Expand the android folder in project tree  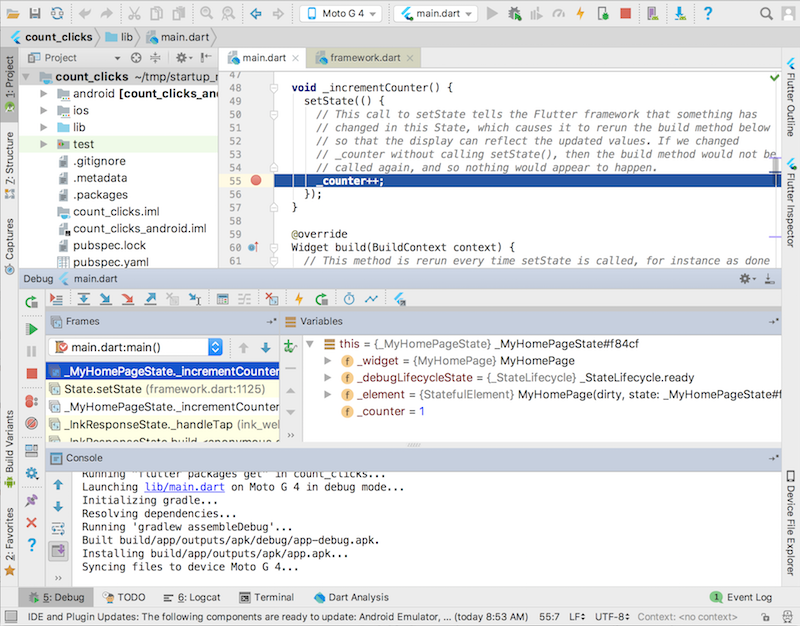pyautogui.click(x=44, y=94)
